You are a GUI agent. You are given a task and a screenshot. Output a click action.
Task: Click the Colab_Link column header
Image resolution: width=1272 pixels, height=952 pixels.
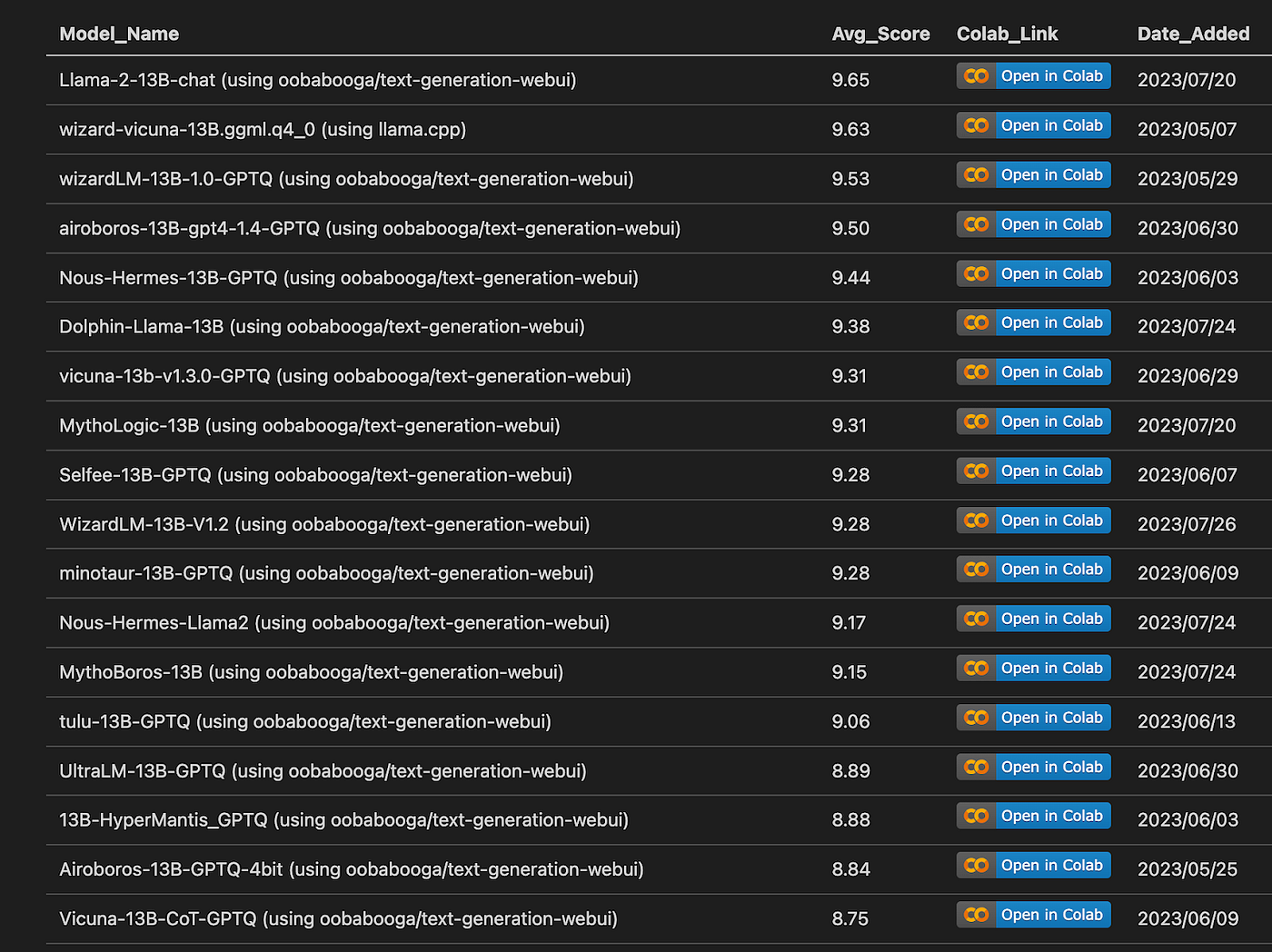pos(1007,34)
